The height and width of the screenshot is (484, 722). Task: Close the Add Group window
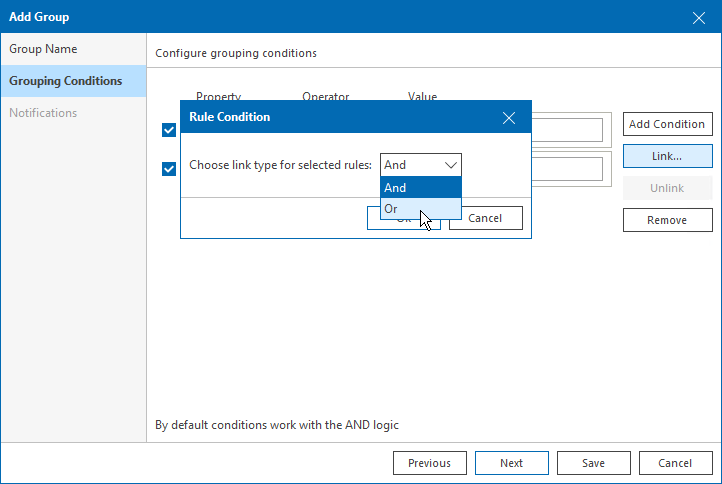coord(699,17)
